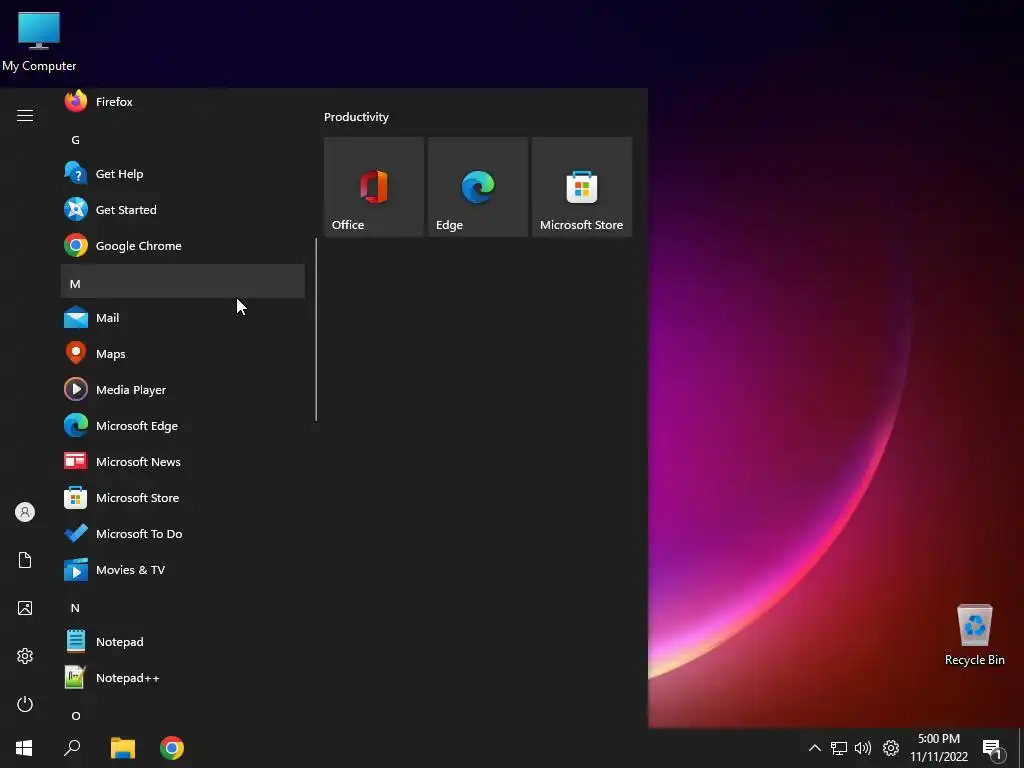This screenshot has height=768, width=1024.
Task: Click the letter O section header
Action: tap(183, 714)
